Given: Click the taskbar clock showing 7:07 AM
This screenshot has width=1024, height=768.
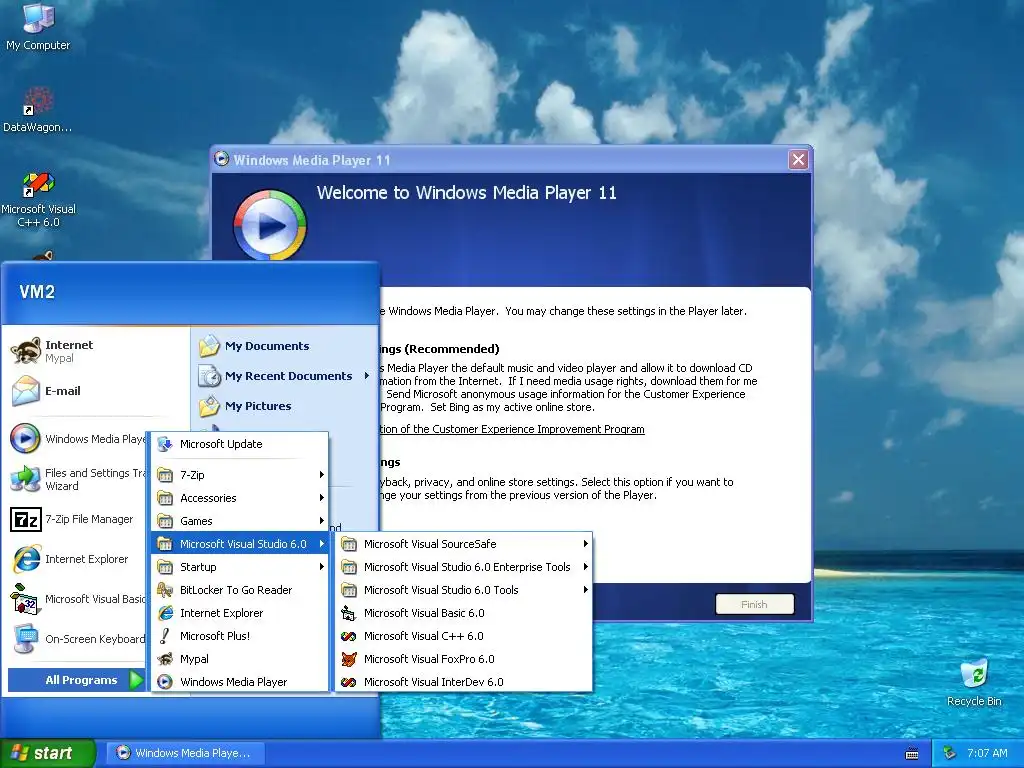Looking at the screenshot, I should pos(987,753).
